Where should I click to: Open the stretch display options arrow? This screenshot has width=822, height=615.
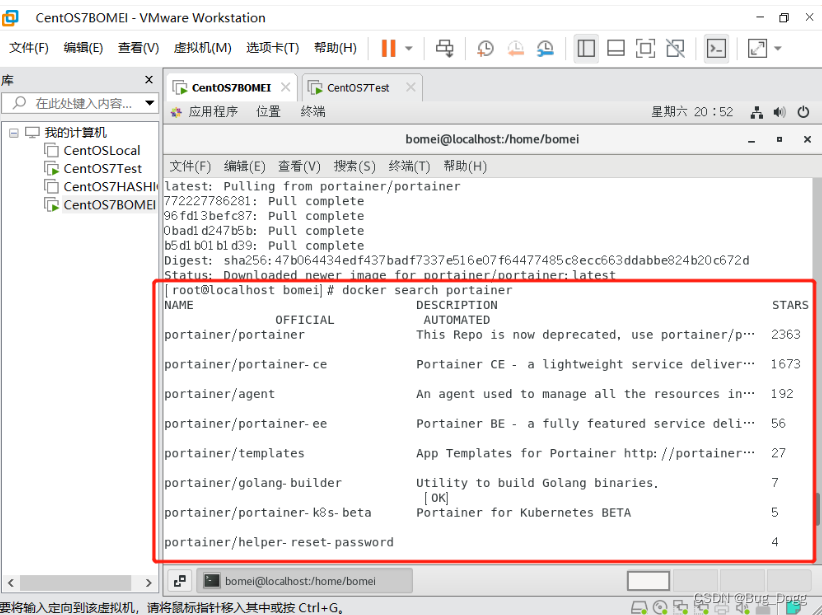pyautogui.click(x=778, y=49)
